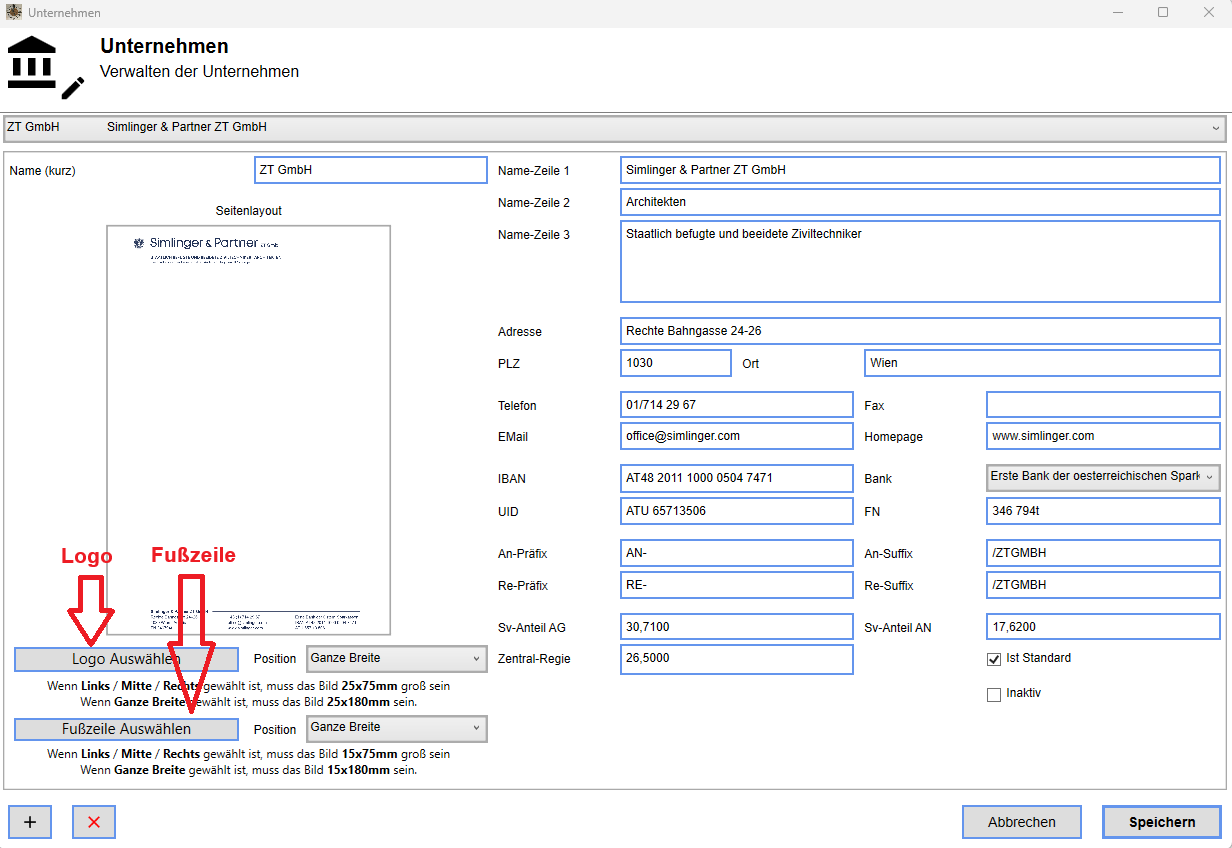Screen dimensions: 1232x848
Task: Click the Unternehmen bank building header icon
Action: pyautogui.click(x=46, y=67)
